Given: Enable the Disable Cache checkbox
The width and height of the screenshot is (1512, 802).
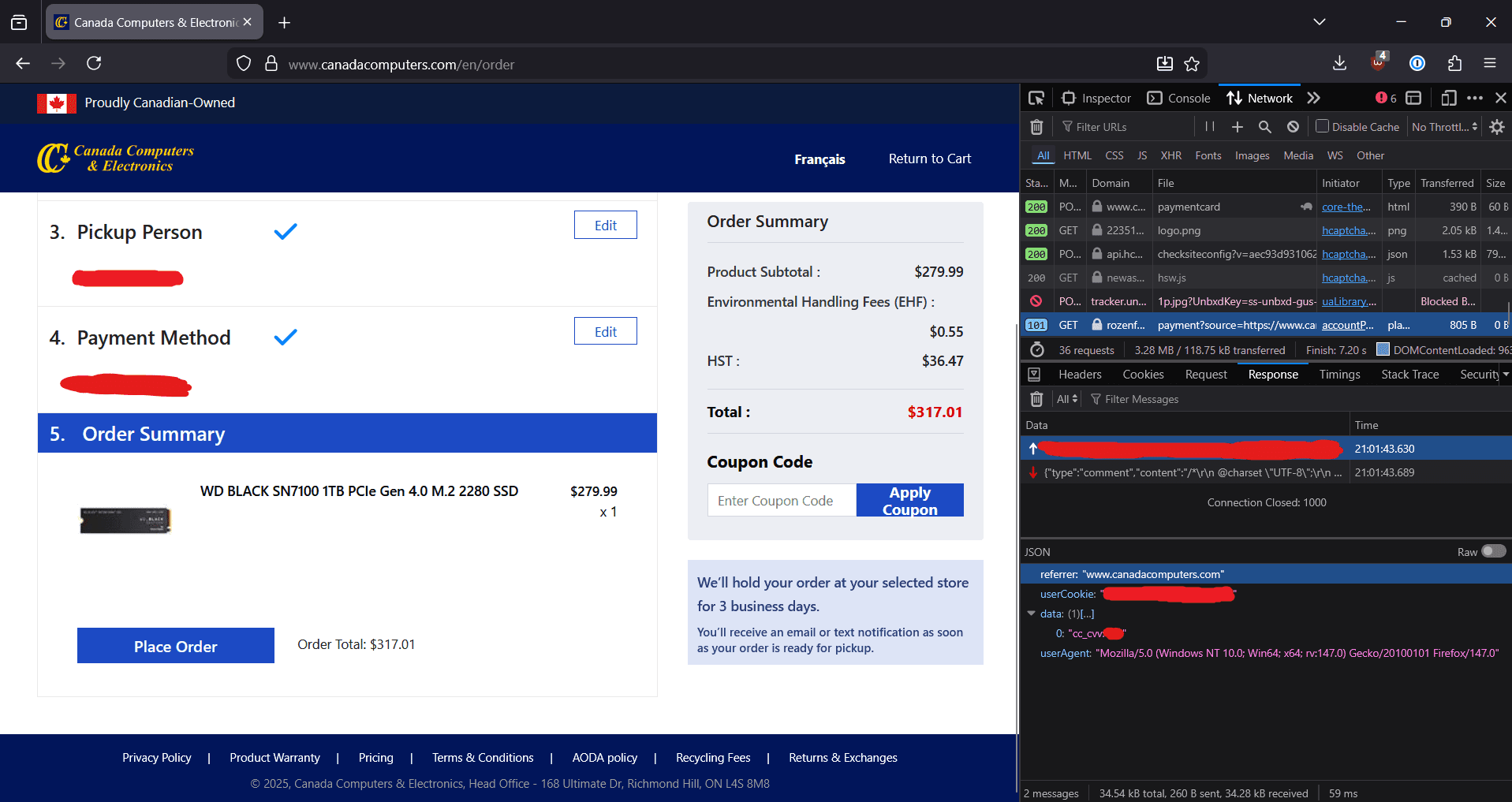Looking at the screenshot, I should pos(1323,126).
